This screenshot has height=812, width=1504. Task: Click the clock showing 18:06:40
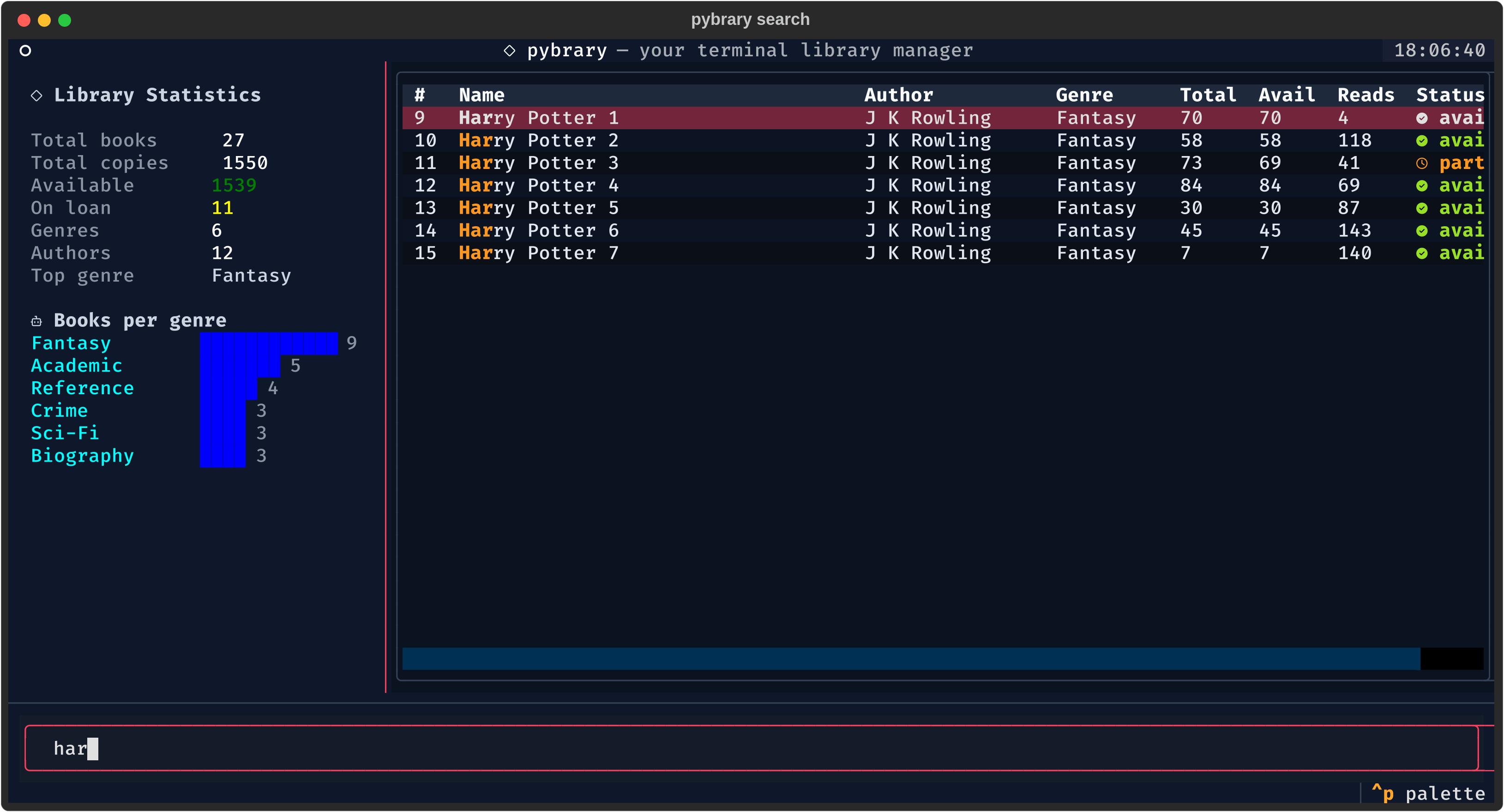point(1439,51)
